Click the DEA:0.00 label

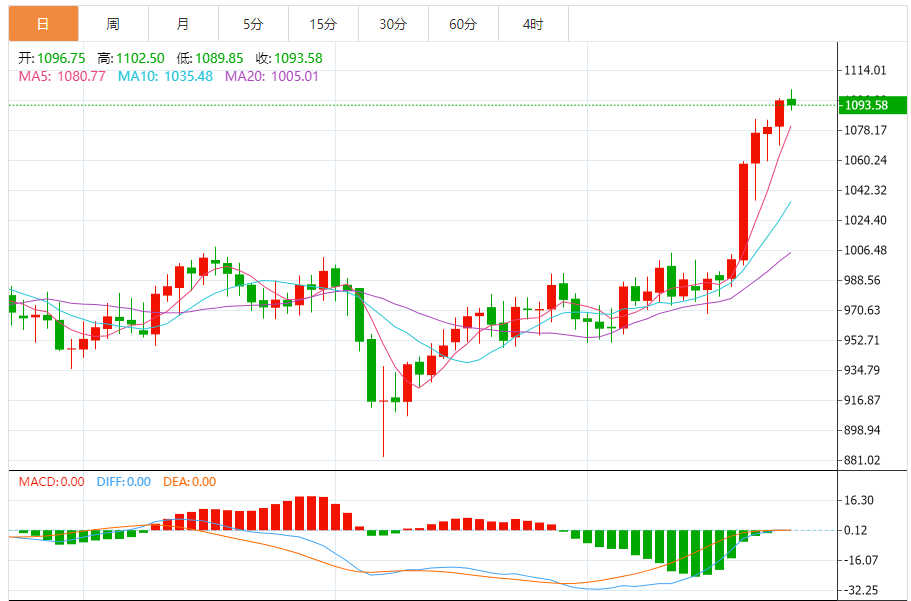click(x=189, y=482)
